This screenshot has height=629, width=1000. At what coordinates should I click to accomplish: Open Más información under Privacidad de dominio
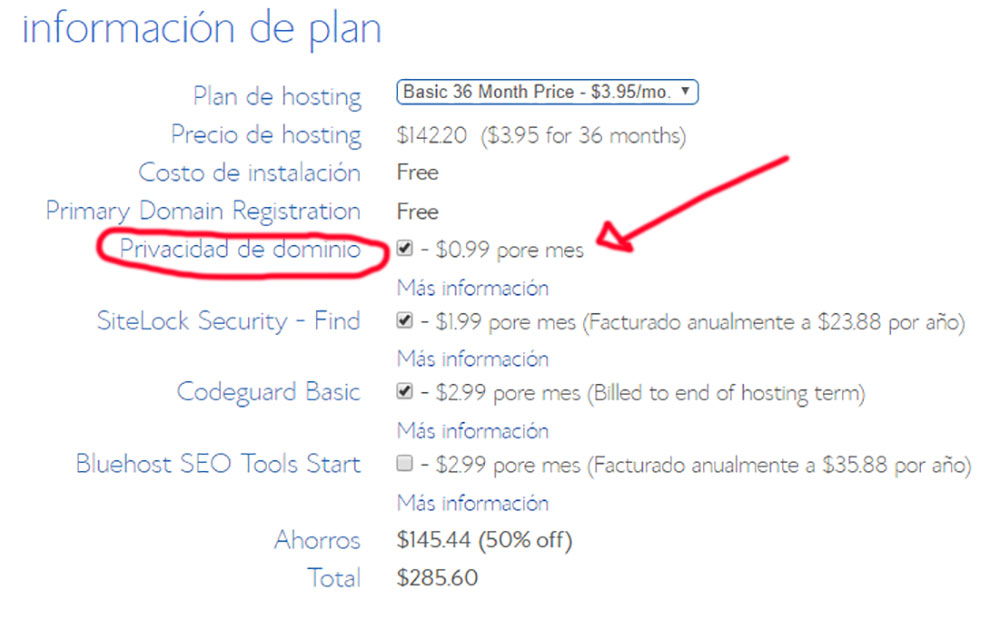473,288
